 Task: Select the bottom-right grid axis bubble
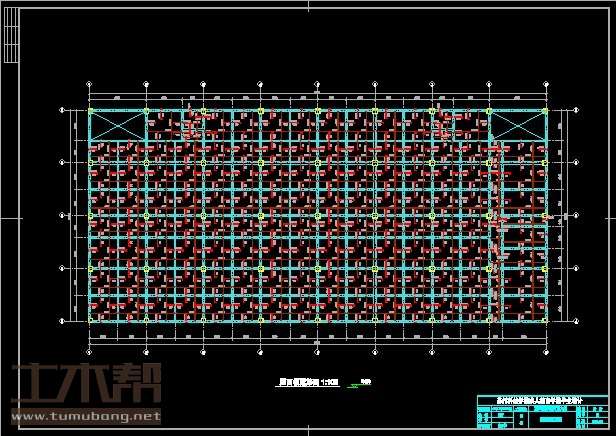[545, 351]
